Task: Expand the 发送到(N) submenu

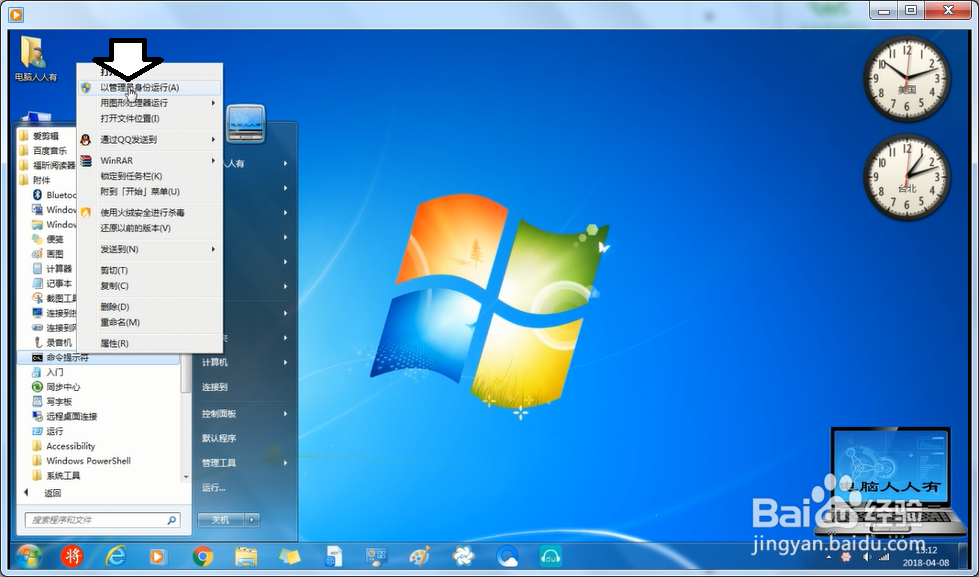Action: (149, 249)
